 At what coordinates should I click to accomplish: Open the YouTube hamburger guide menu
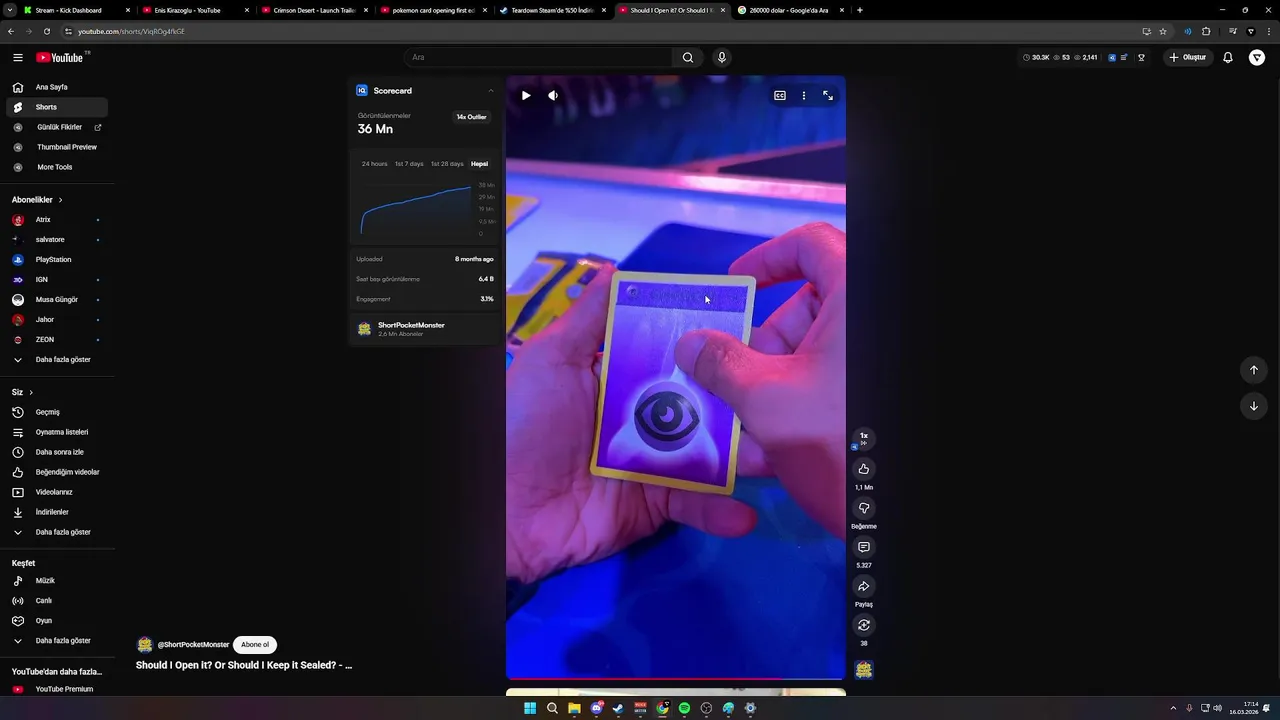18,58
